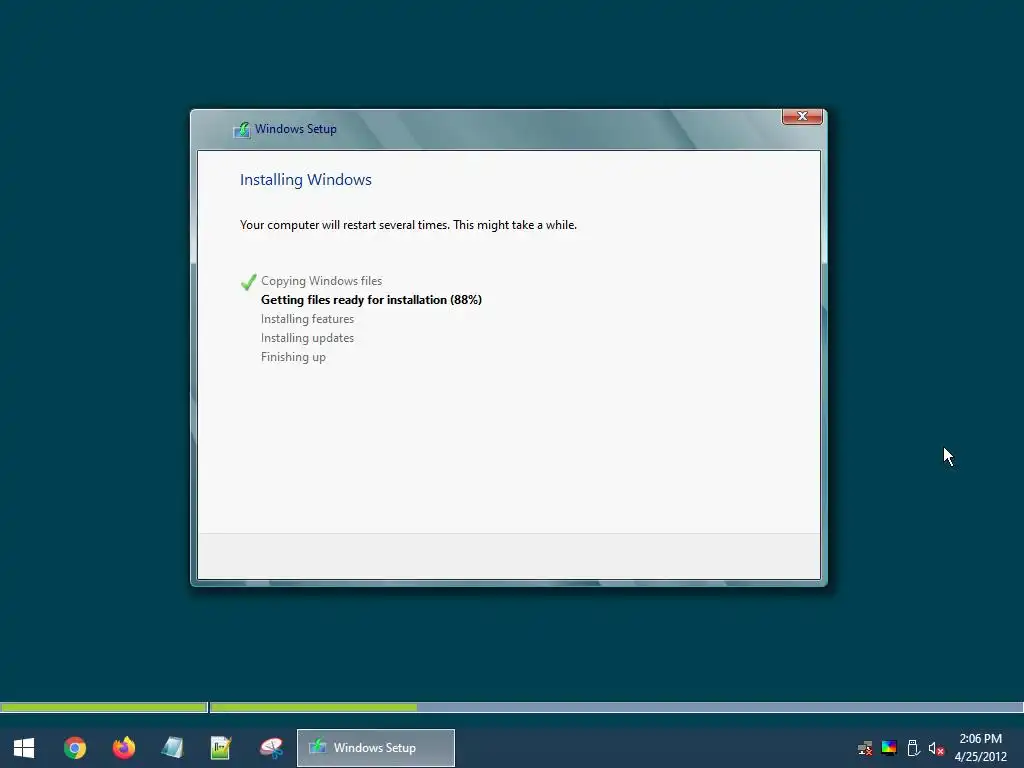Close the Windows Setup dialog
The width and height of the screenshot is (1024, 768).
[x=802, y=116]
